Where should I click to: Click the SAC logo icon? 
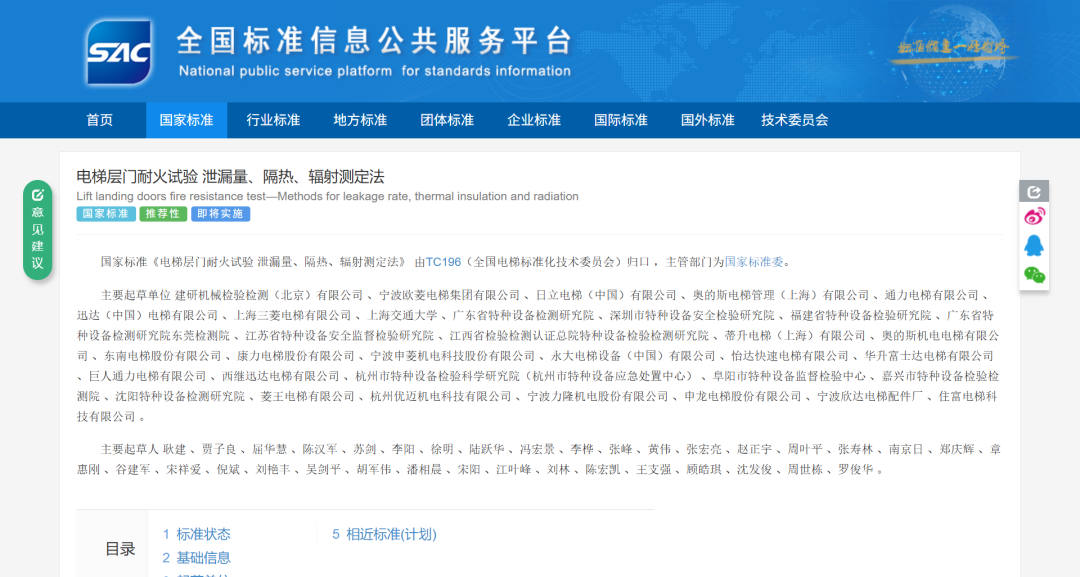click(x=119, y=52)
